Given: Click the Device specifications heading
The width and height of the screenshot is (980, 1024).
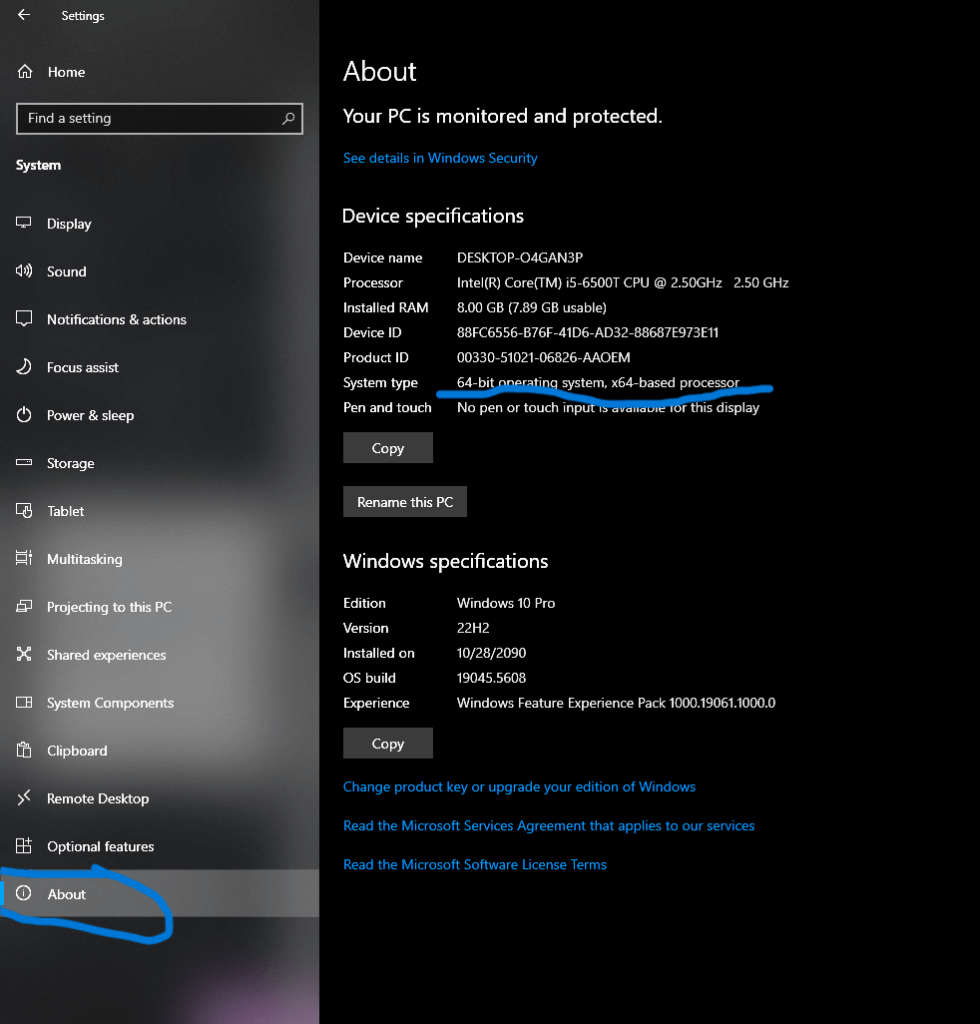Looking at the screenshot, I should pos(433,216).
